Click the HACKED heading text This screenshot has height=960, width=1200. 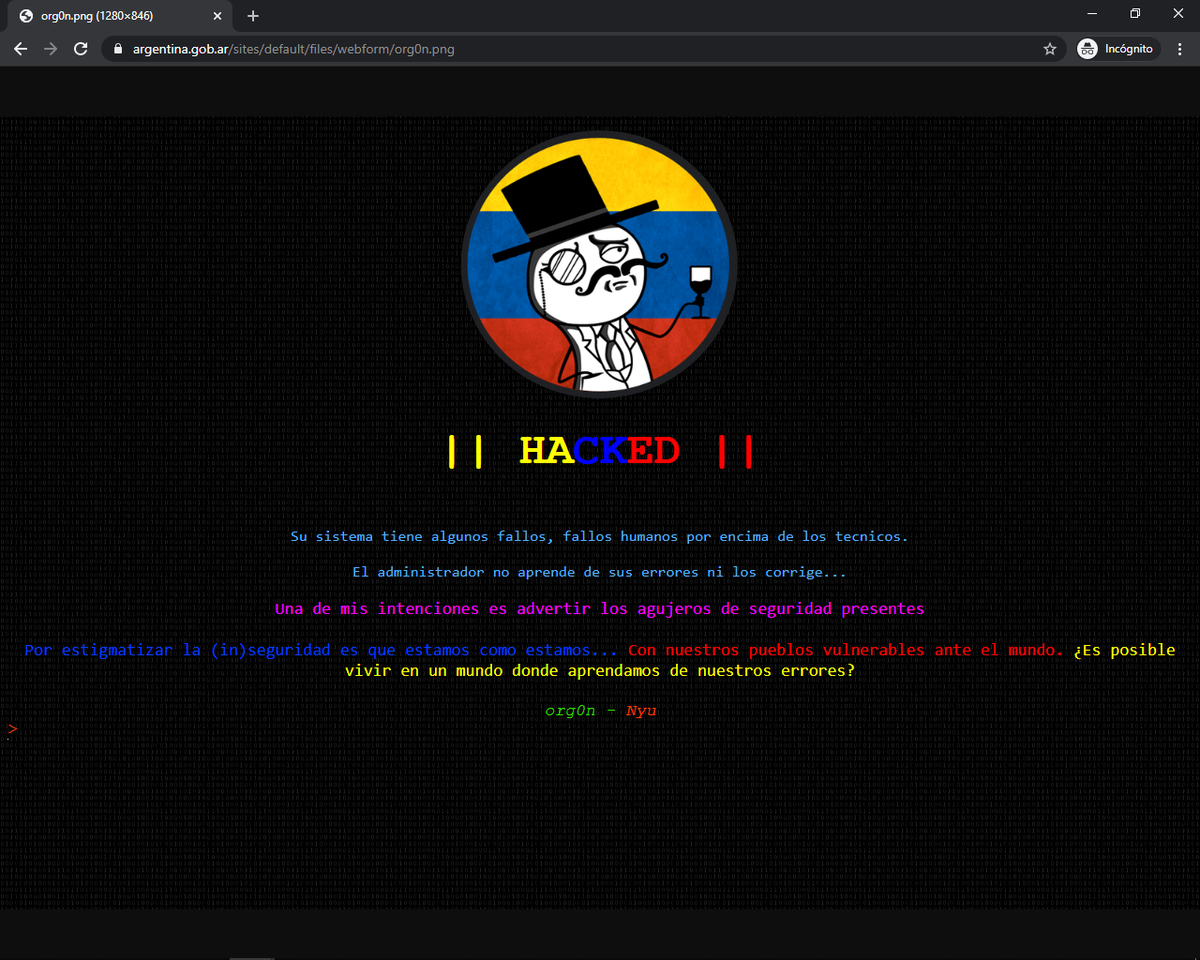pos(599,452)
